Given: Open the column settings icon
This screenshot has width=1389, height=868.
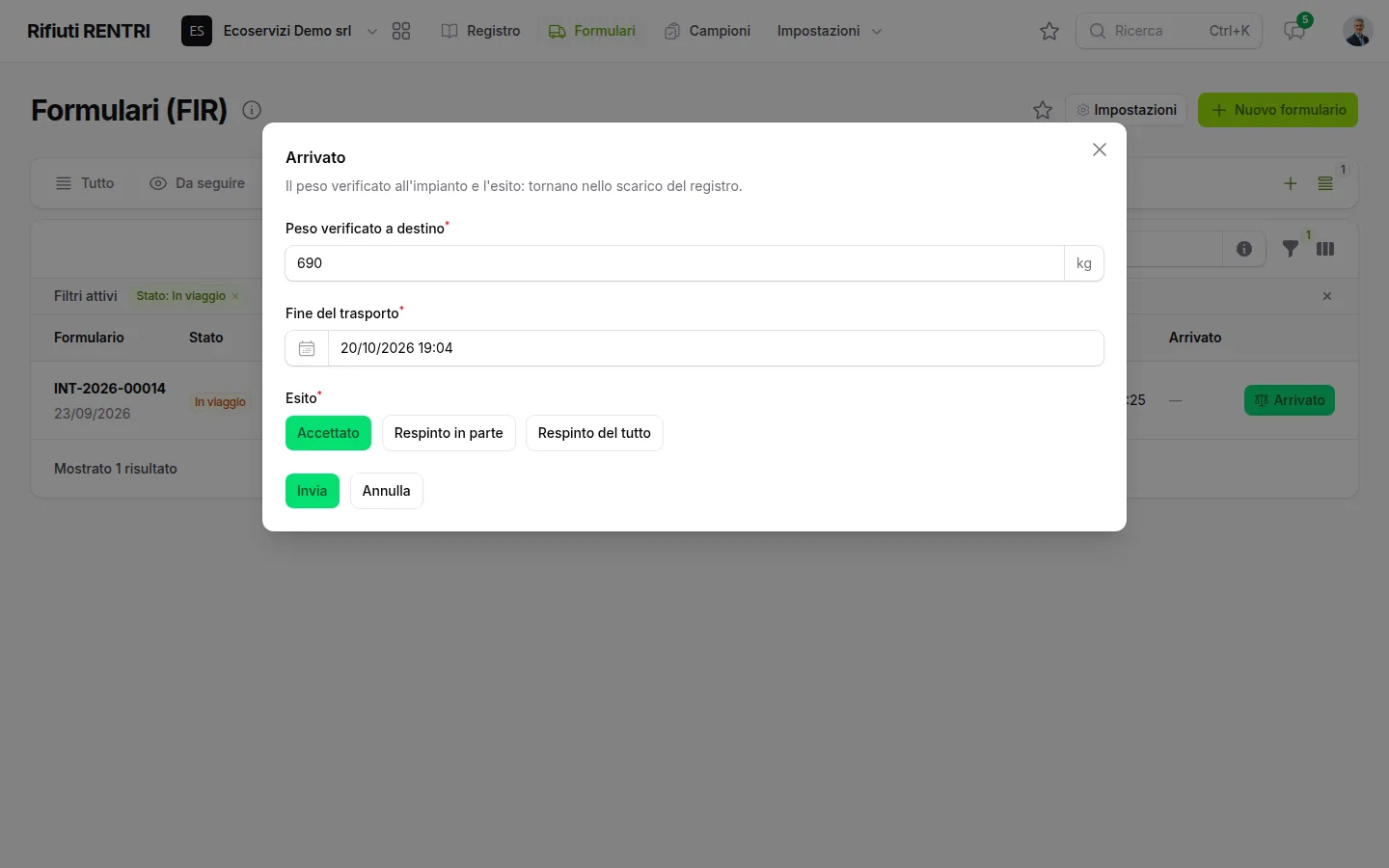Looking at the screenshot, I should coord(1325,249).
